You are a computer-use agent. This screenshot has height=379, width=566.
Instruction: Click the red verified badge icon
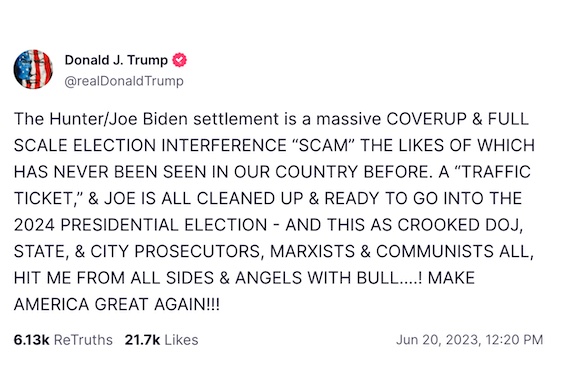[x=179, y=60]
